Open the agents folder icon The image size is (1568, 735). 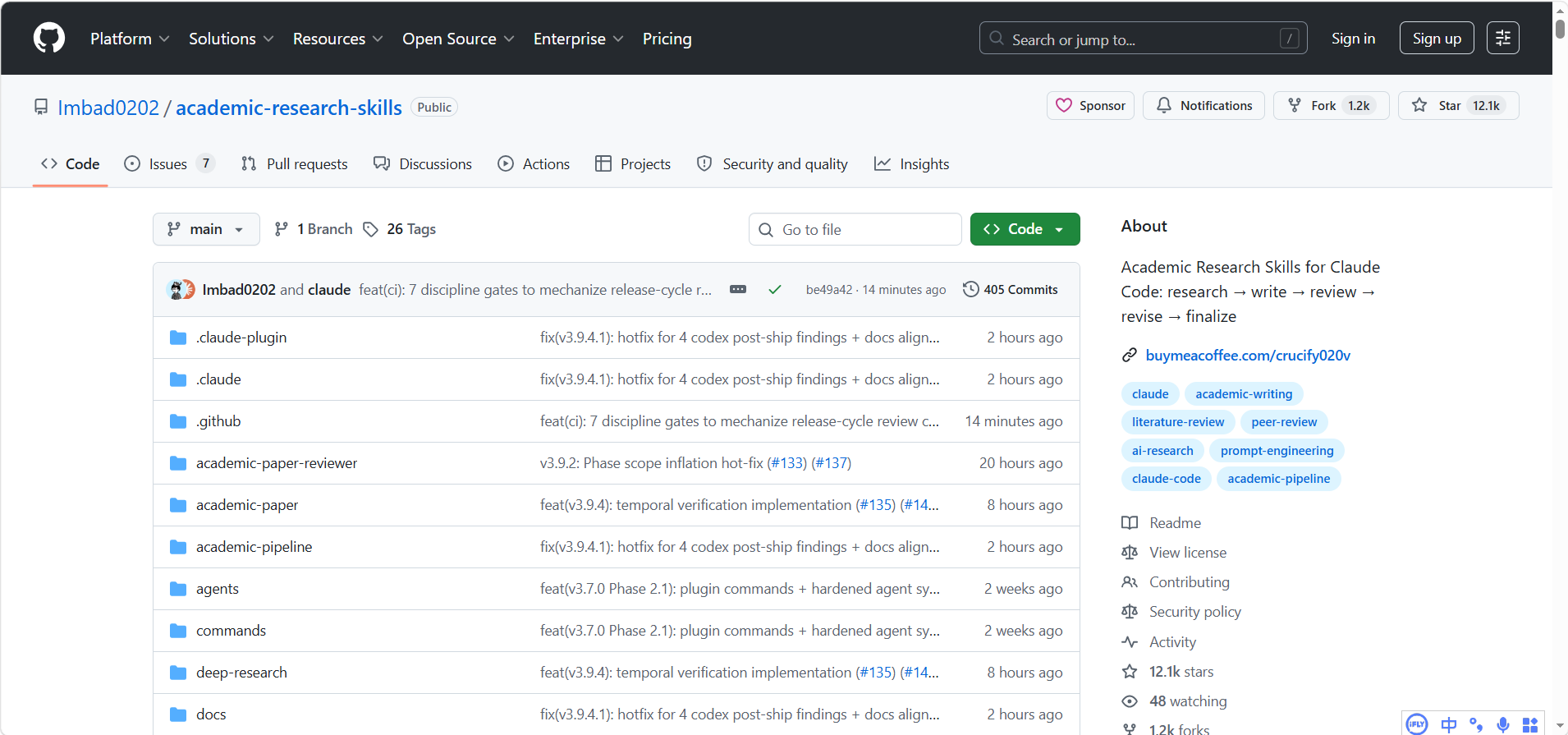point(178,589)
